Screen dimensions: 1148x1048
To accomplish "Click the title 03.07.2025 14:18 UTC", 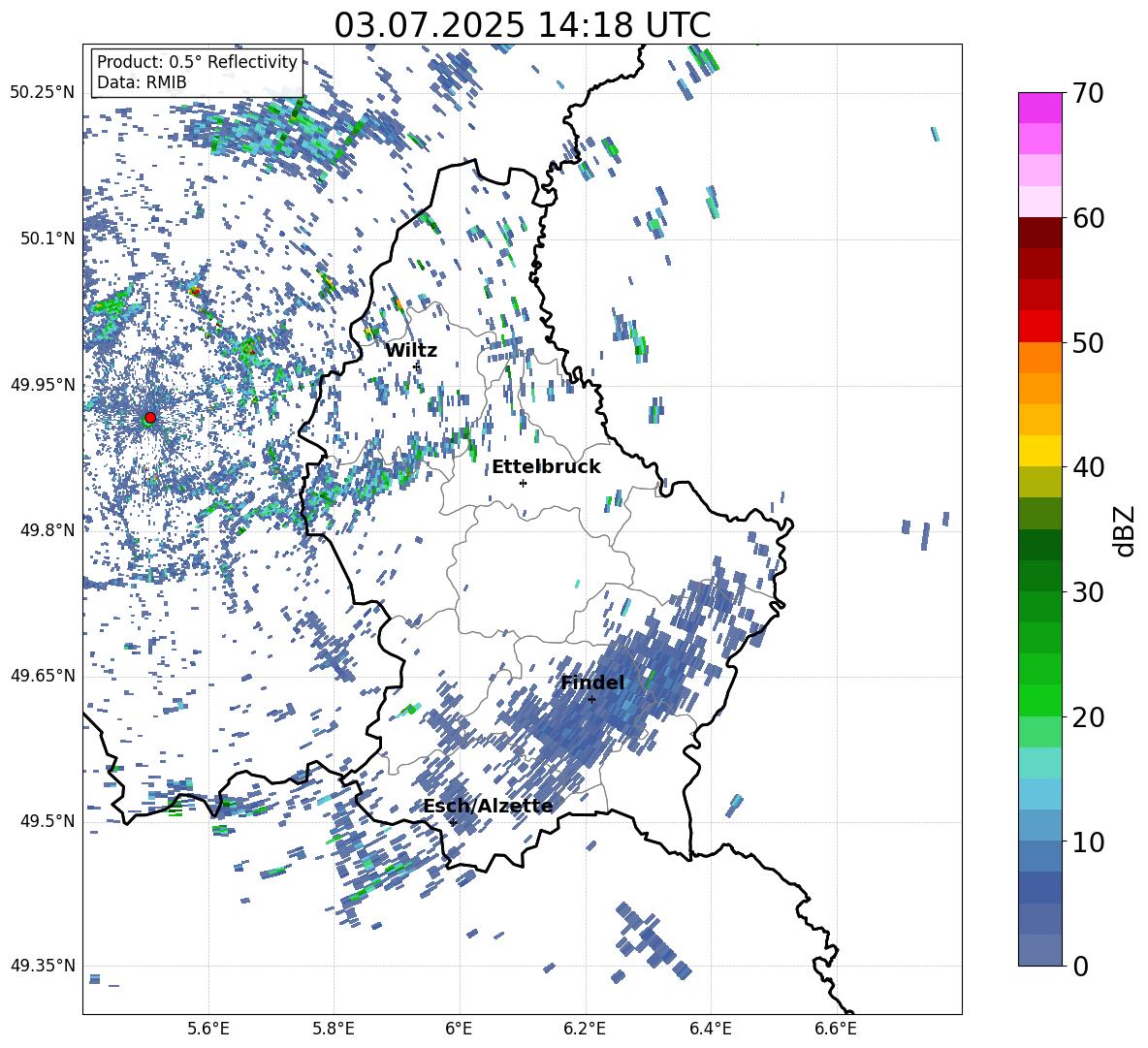I will (522, 25).
